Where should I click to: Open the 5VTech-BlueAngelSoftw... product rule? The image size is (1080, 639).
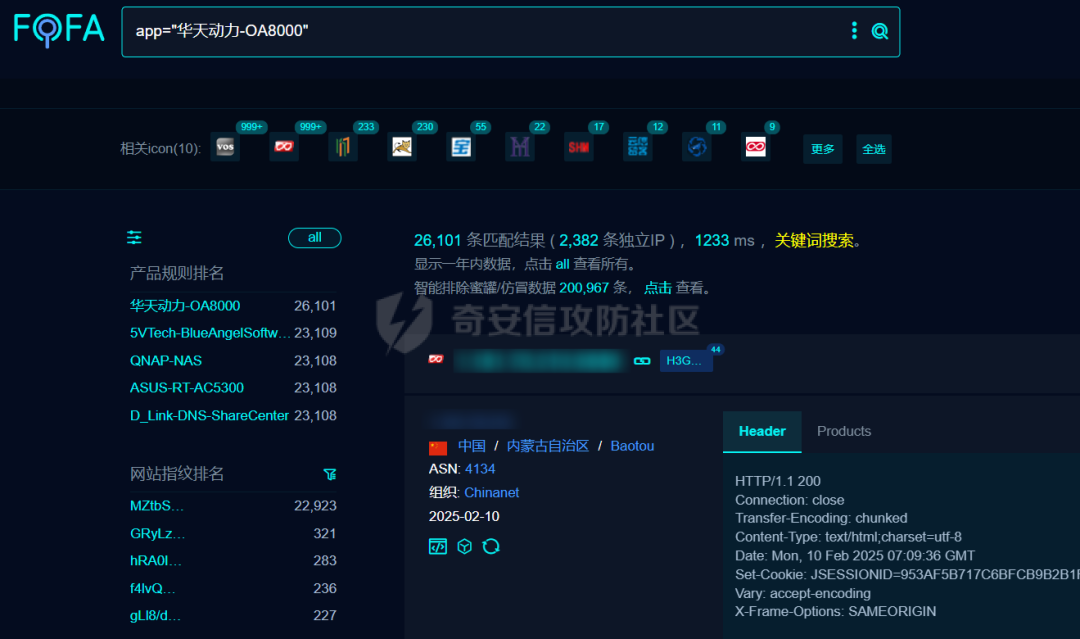coord(210,333)
